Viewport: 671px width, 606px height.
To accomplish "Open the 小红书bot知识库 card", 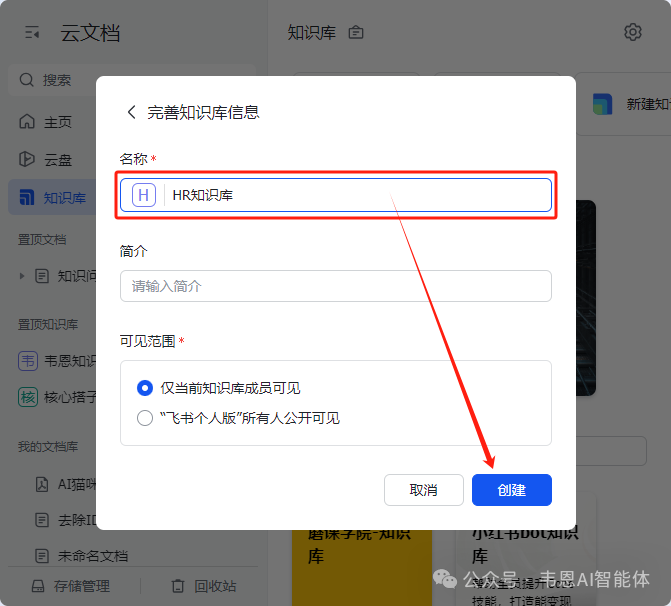I will 526,568.
